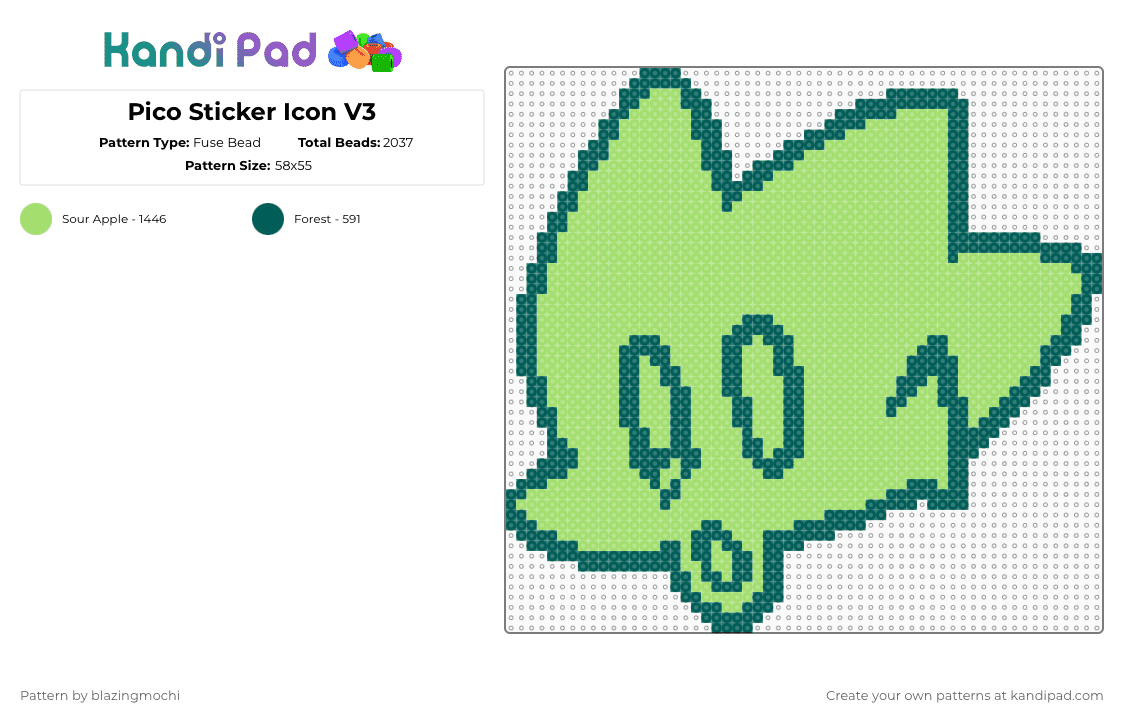The width and height of the screenshot is (1124, 720).
Task: Select the Forest color swatch
Action: pyautogui.click(x=268, y=219)
